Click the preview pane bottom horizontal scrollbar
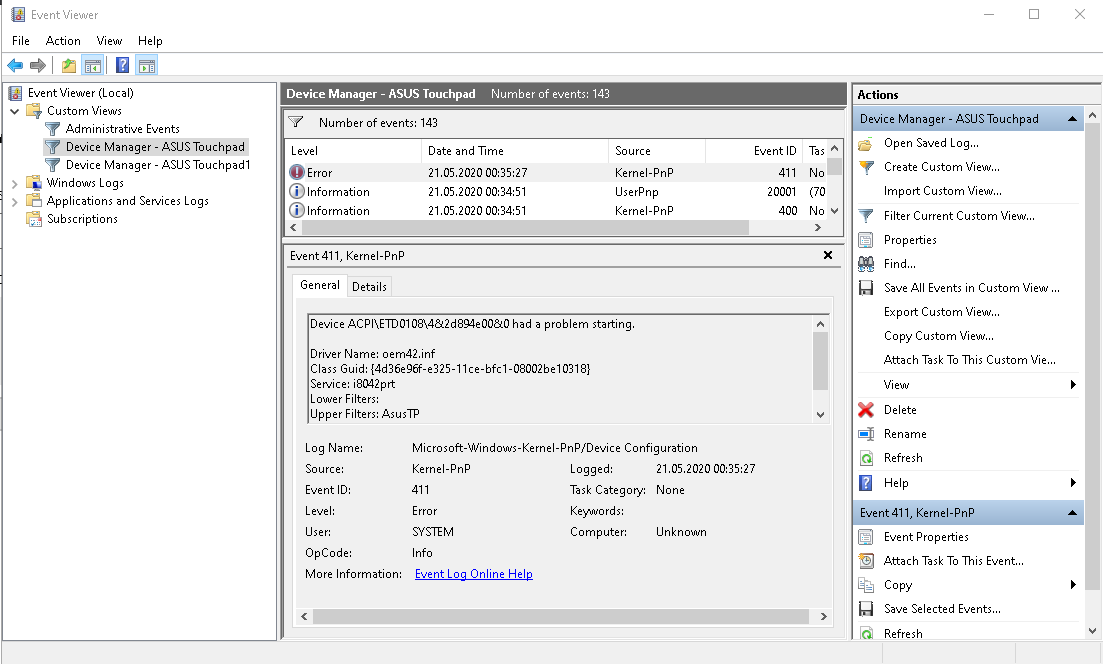The image size is (1103, 664). coord(561,616)
